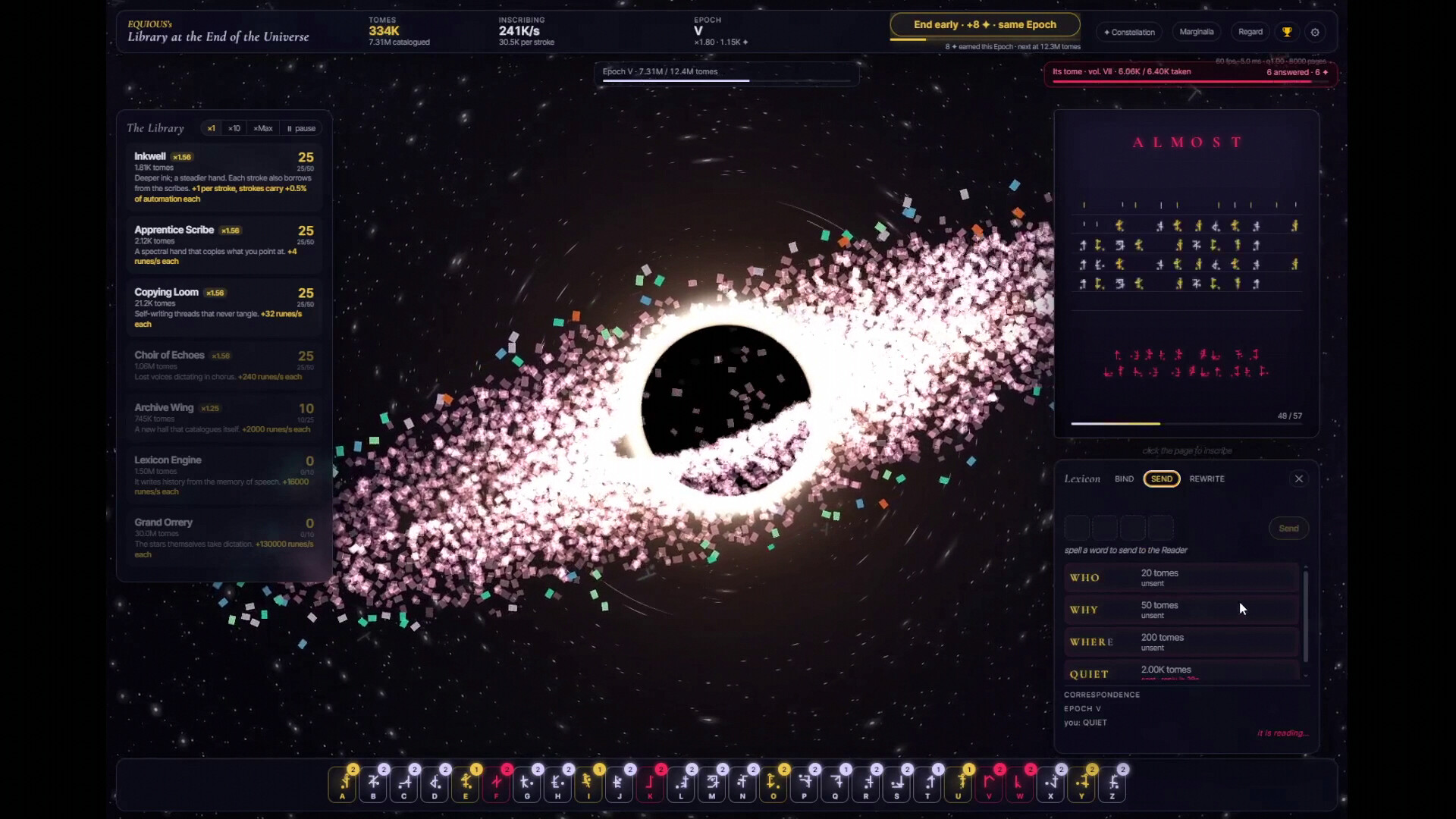Open the trophy achievements icon

pyautogui.click(x=1287, y=32)
